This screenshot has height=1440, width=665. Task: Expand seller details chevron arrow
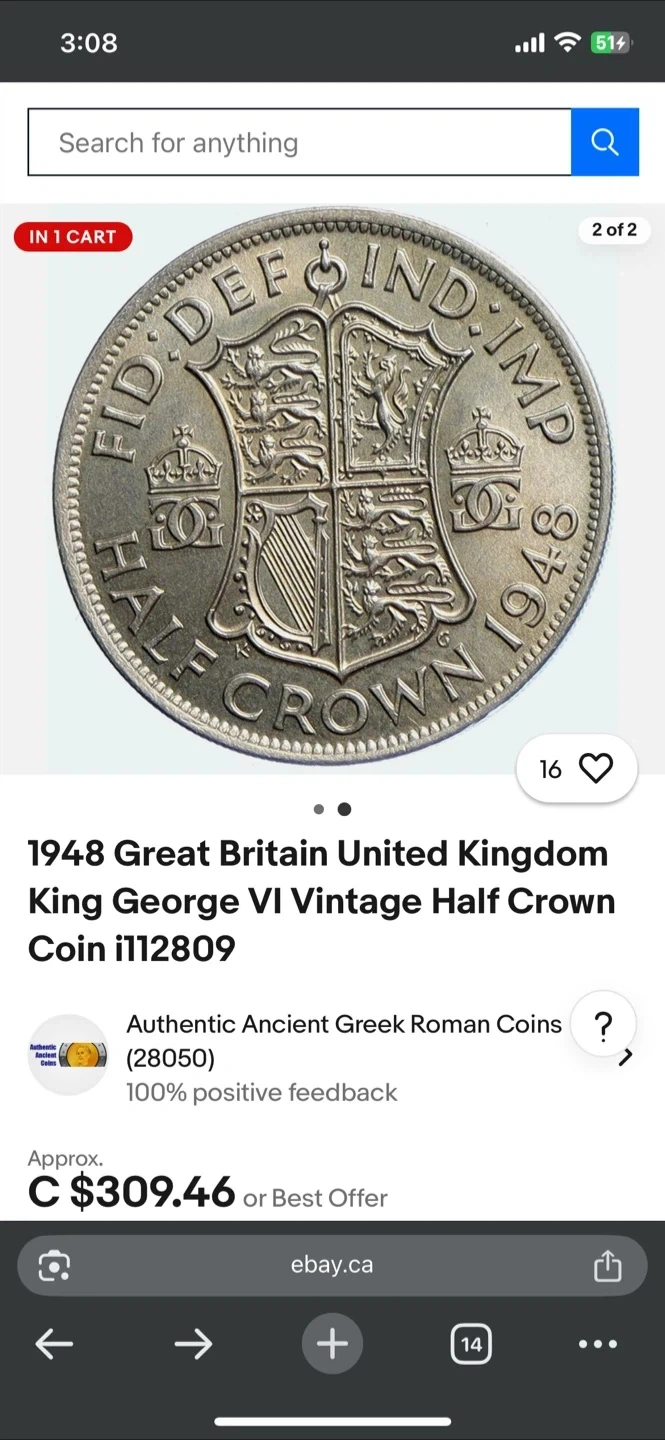click(626, 1057)
